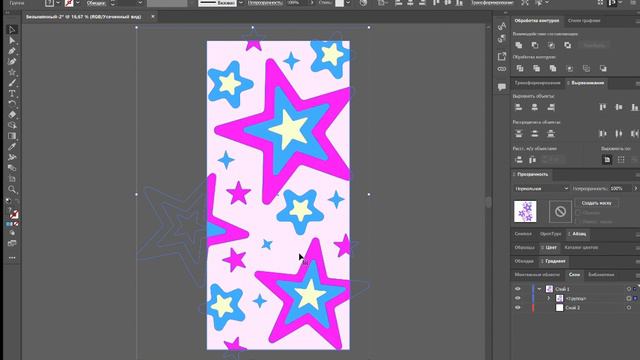The height and width of the screenshot is (360, 640).
Task: Switch to Образцы swatches tab
Action: (524, 248)
